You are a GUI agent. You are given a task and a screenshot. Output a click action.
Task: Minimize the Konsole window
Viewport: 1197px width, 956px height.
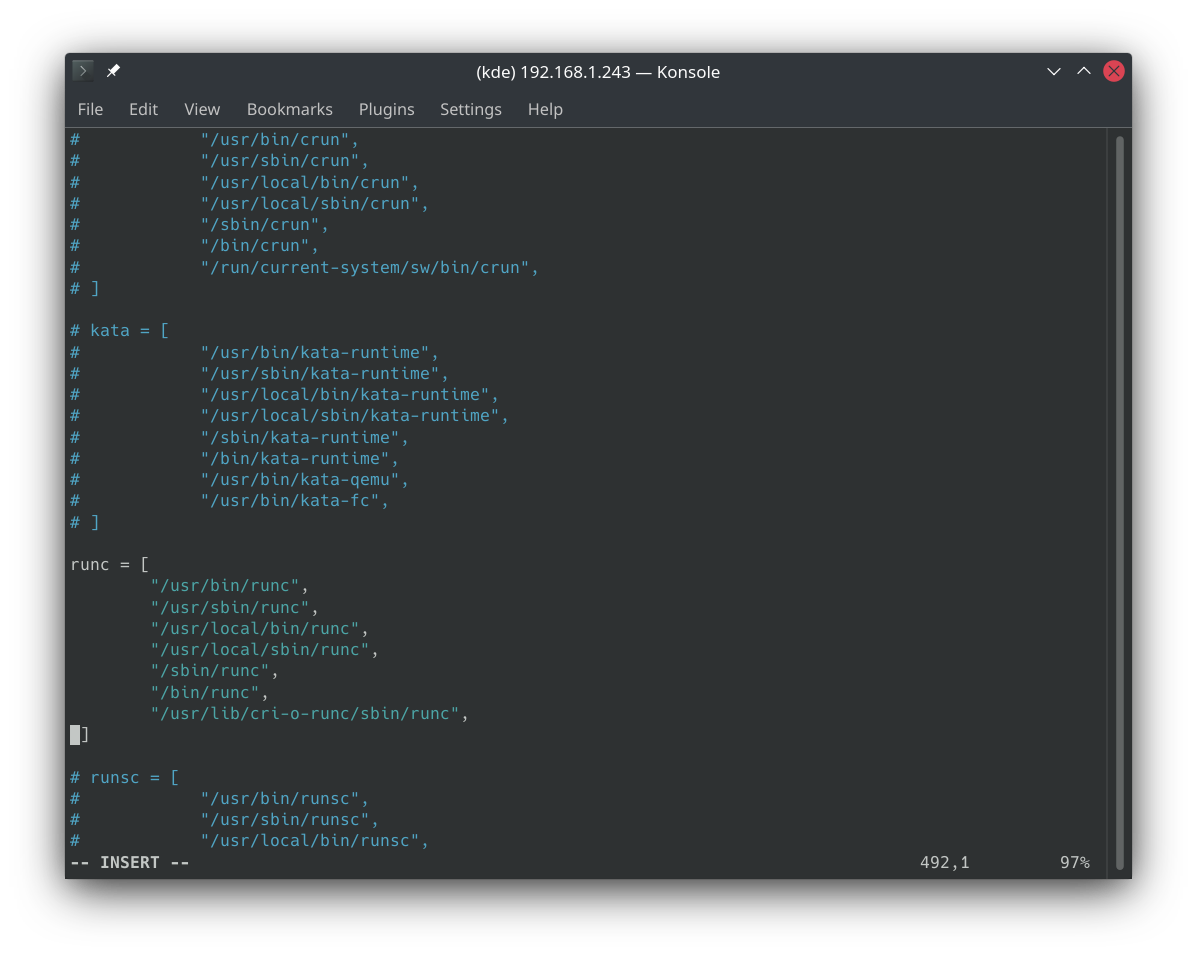(x=1053, y=71)
